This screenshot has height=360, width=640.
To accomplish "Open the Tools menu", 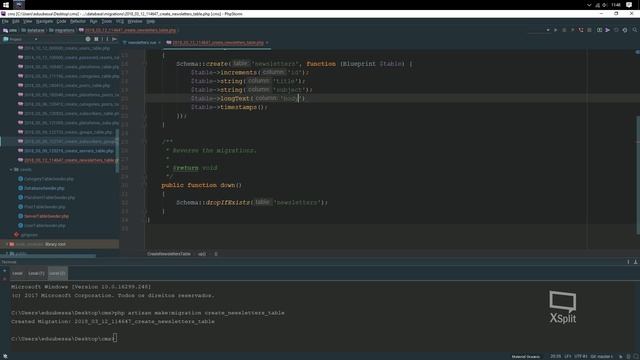I will (x=107, y=21).
